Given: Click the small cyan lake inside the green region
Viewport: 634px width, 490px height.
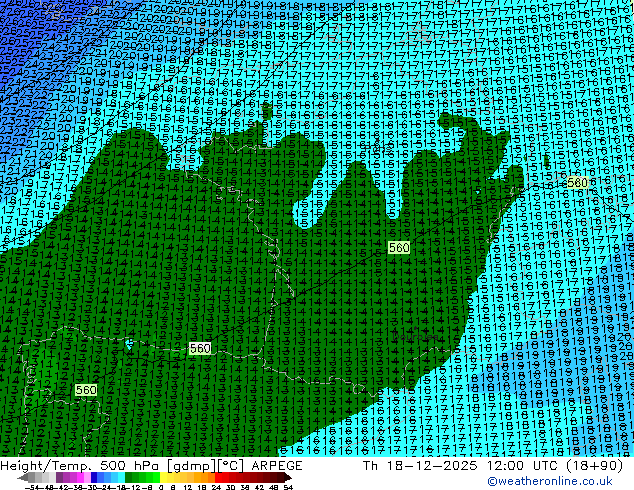Looking at the screenshot, I should click(x=129, y=344).
